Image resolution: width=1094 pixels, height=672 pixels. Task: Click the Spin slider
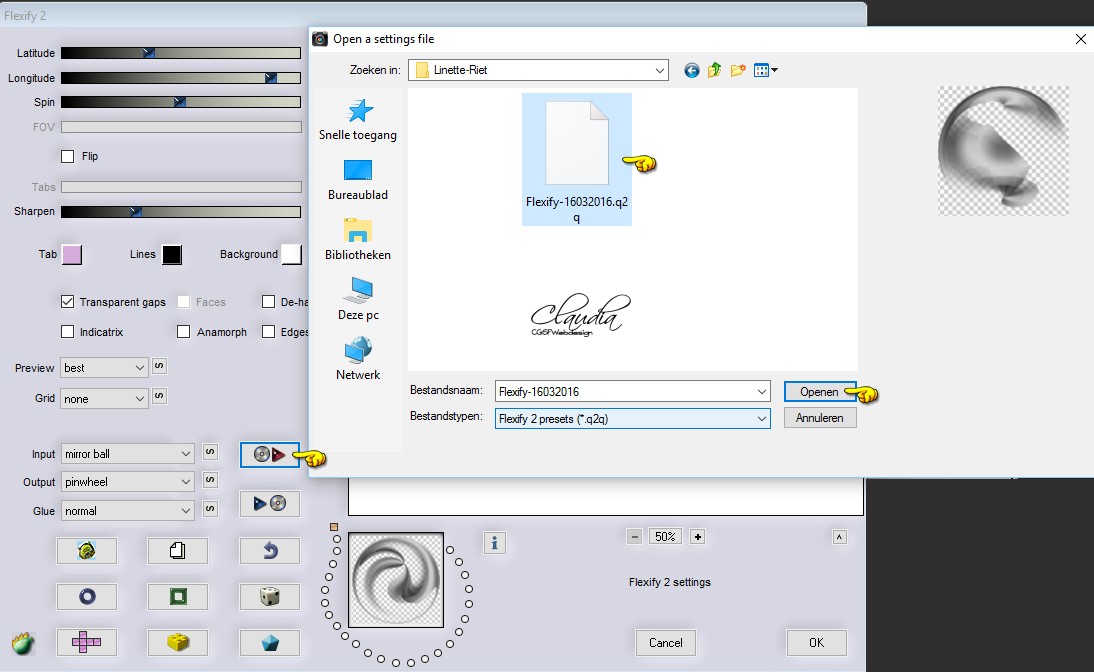point(181,102)
